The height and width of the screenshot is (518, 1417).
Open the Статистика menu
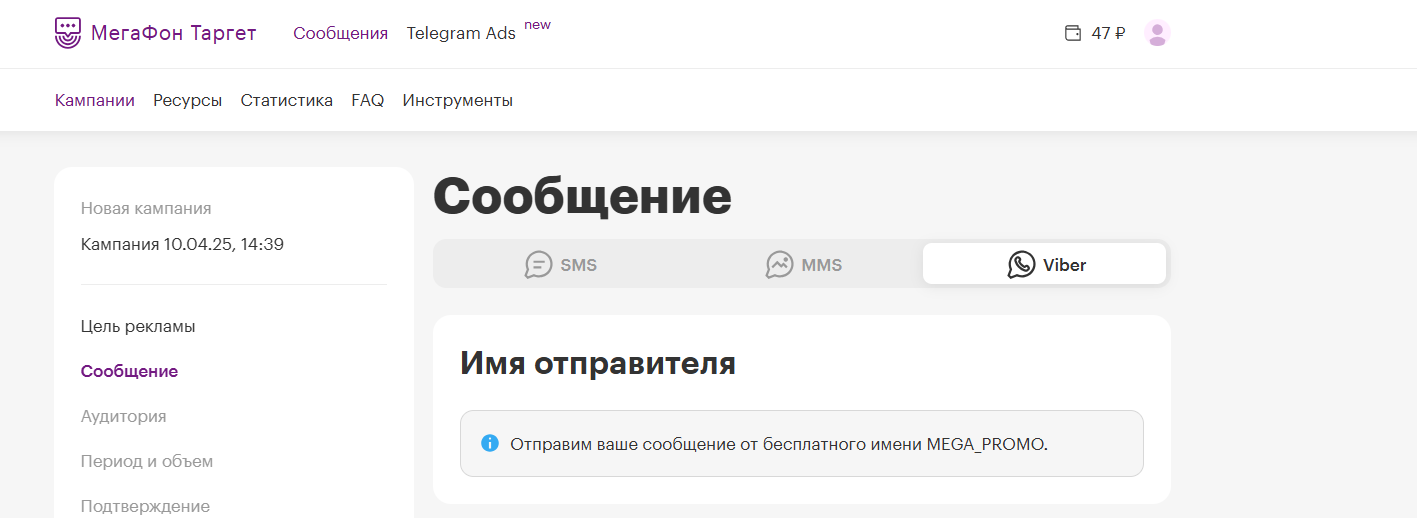click(x=287, y=100)
